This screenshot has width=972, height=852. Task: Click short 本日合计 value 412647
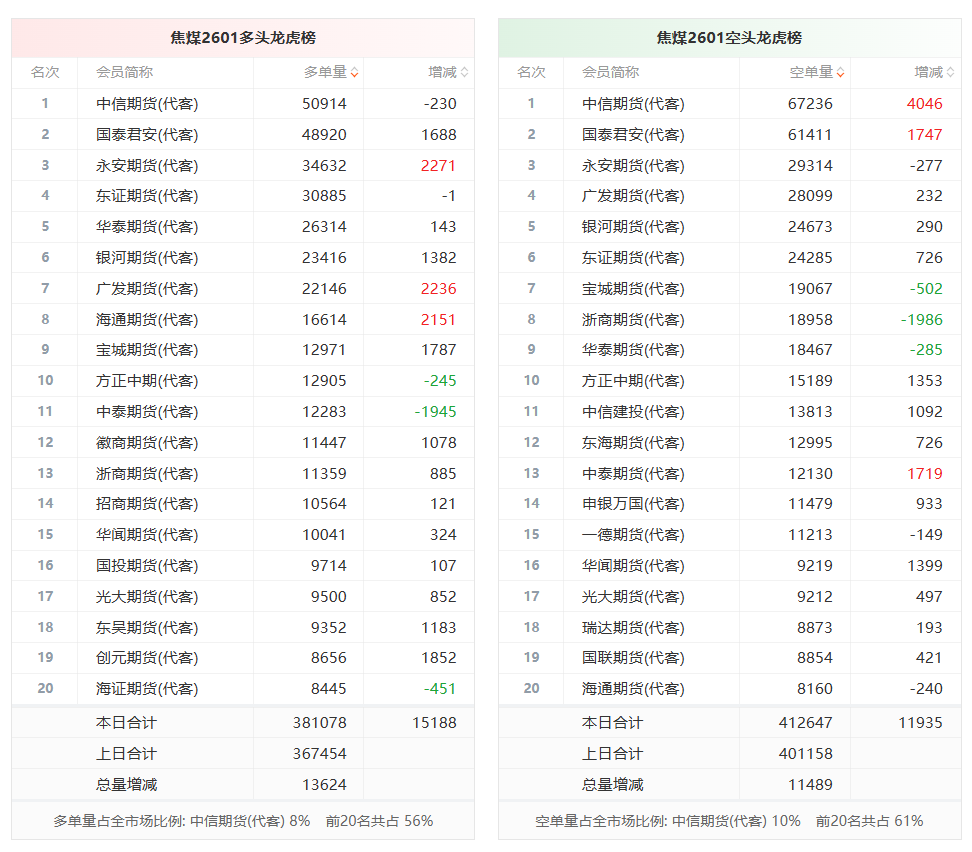pyautogui.click(x=806, y=723)
